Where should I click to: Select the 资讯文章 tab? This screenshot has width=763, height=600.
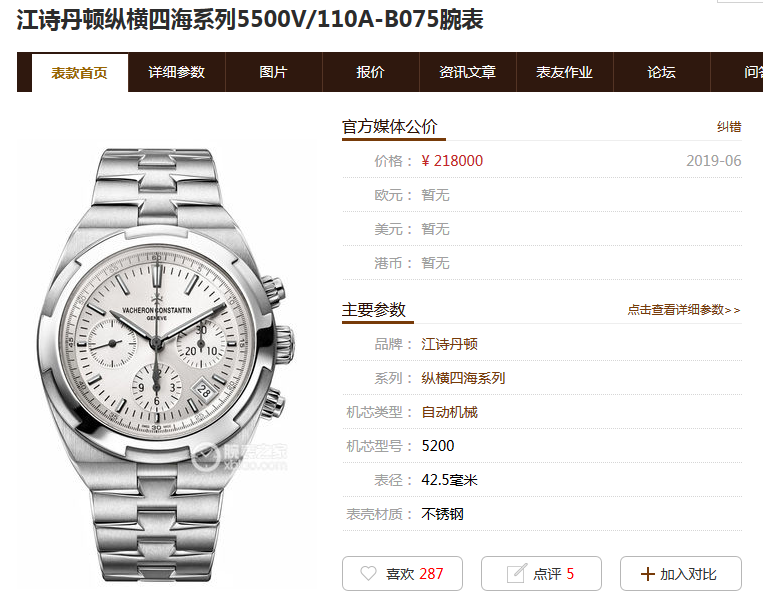click(467, 72)
